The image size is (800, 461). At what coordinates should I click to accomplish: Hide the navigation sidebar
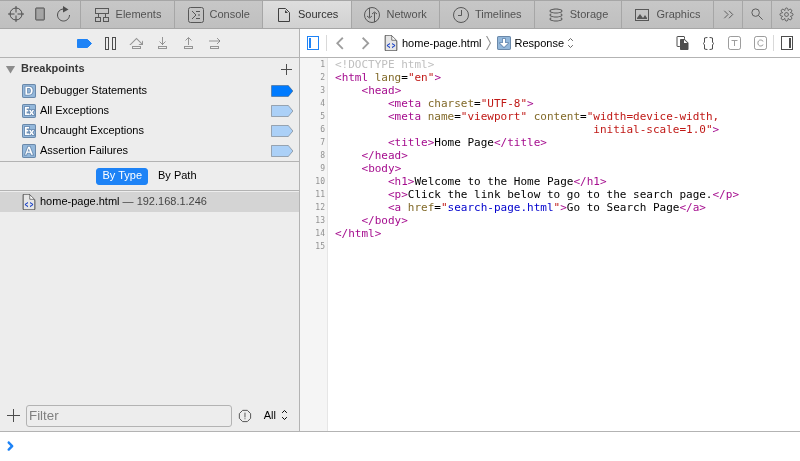313,43
